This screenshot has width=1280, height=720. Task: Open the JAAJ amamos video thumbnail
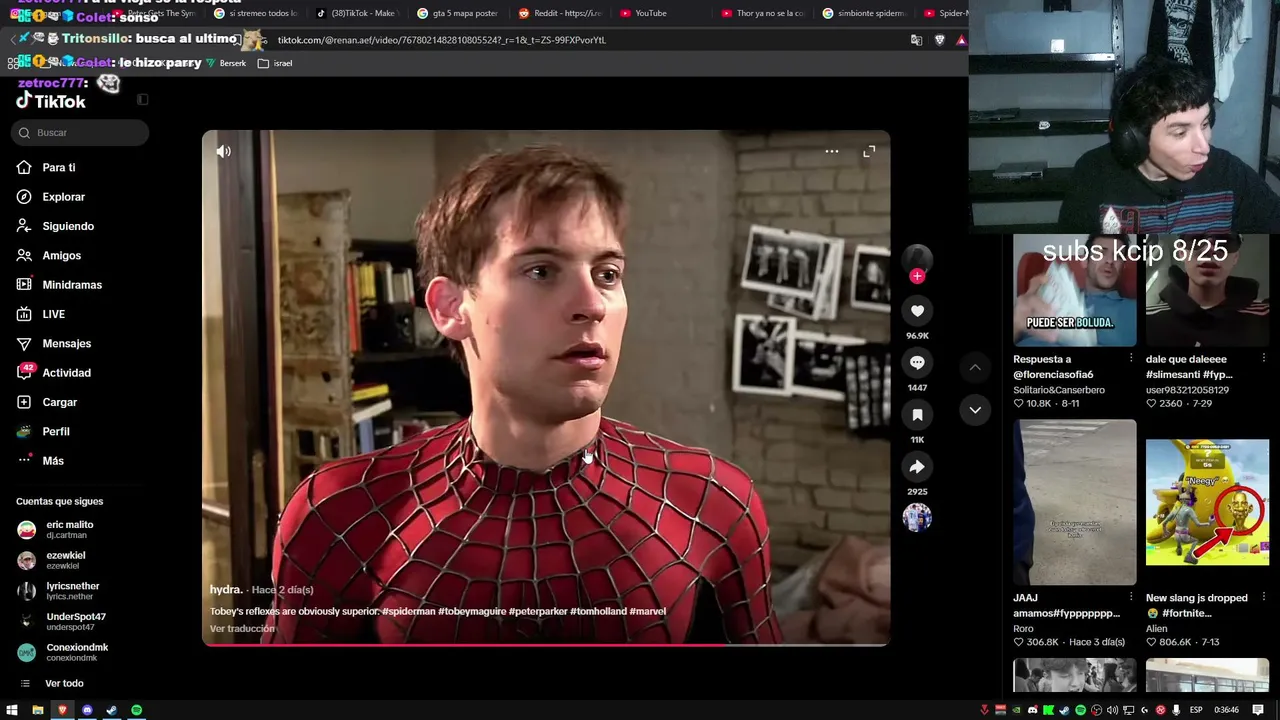click(x=1075, y=503)
